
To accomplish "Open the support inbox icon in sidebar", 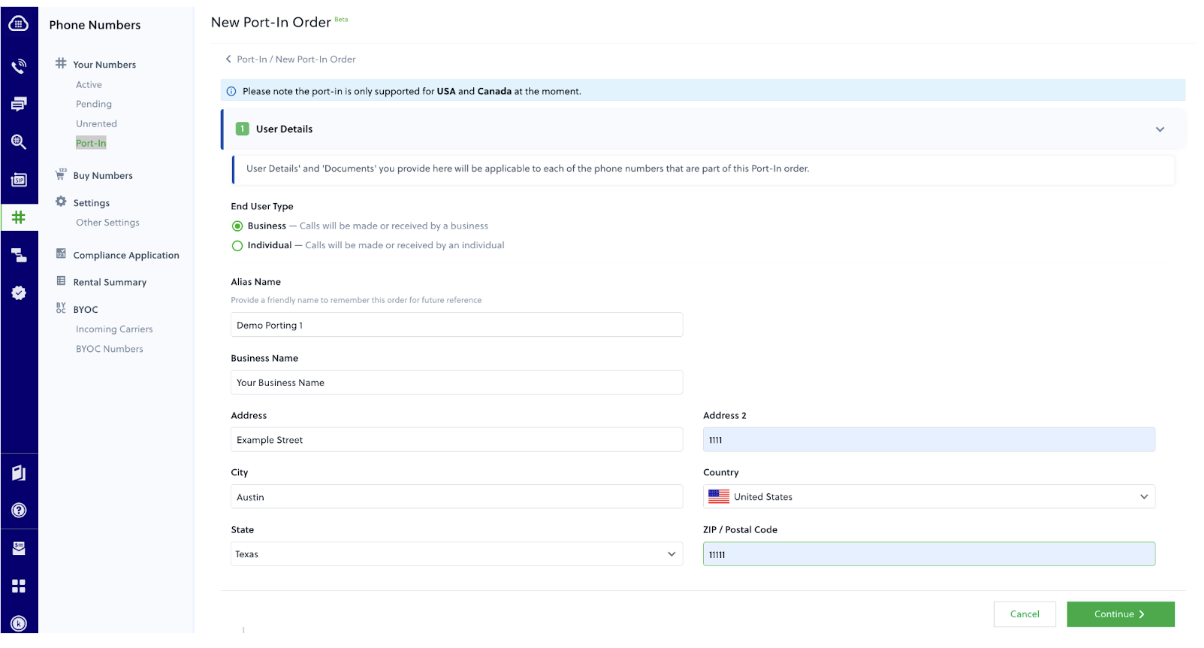I will click(x=18, y=548).
